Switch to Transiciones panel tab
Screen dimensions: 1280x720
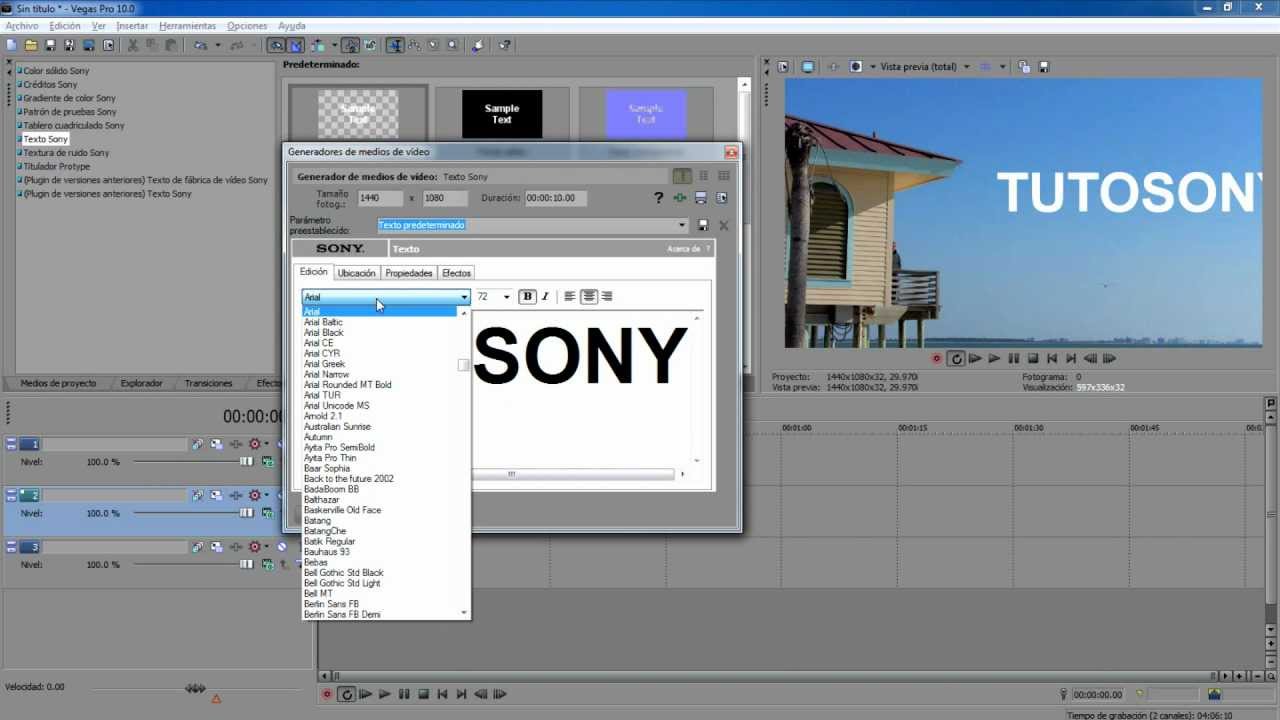tap(208, 383)
